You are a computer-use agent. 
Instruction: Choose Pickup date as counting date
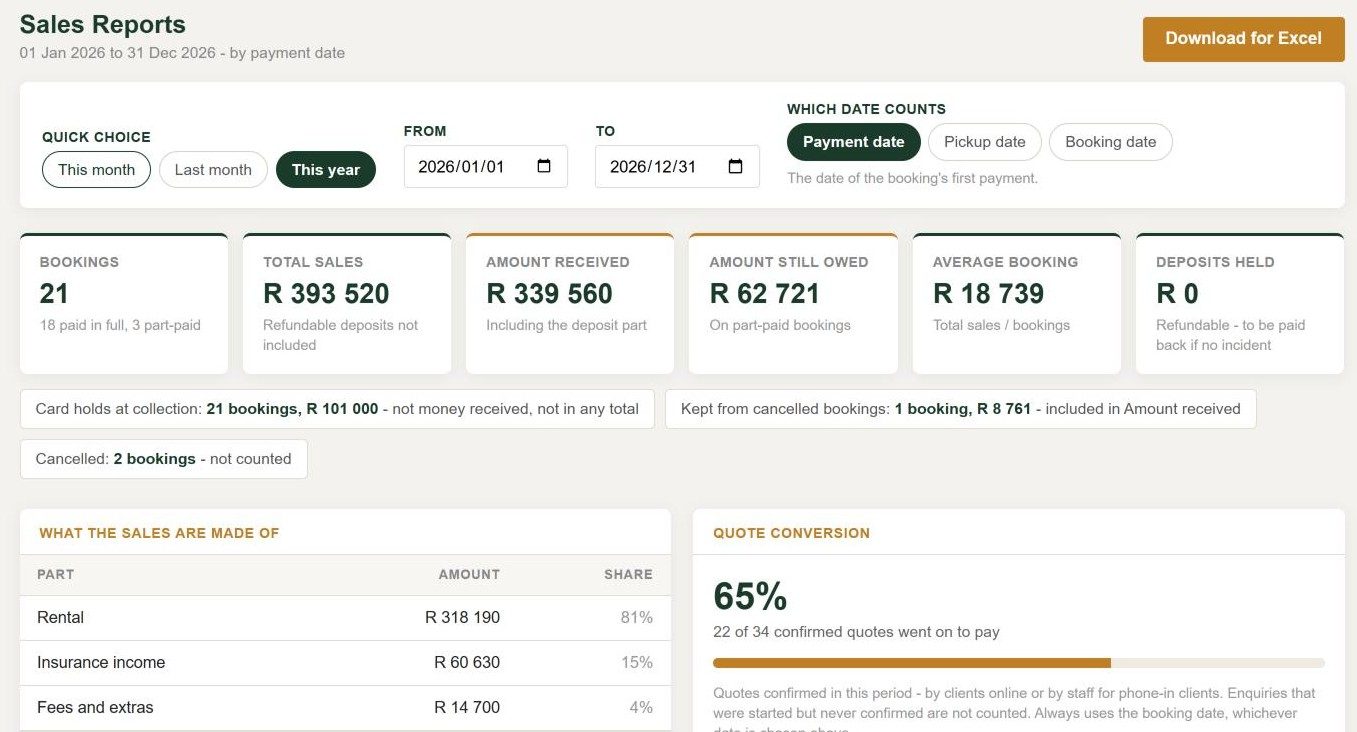(x=985, y=142)
